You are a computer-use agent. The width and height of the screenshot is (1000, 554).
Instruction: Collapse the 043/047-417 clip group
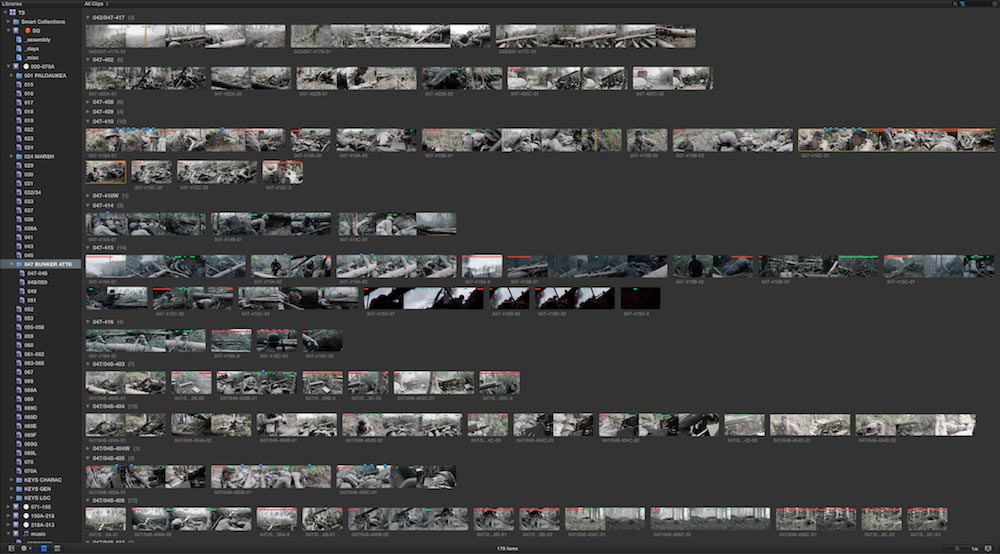click(x=88, y=18)
